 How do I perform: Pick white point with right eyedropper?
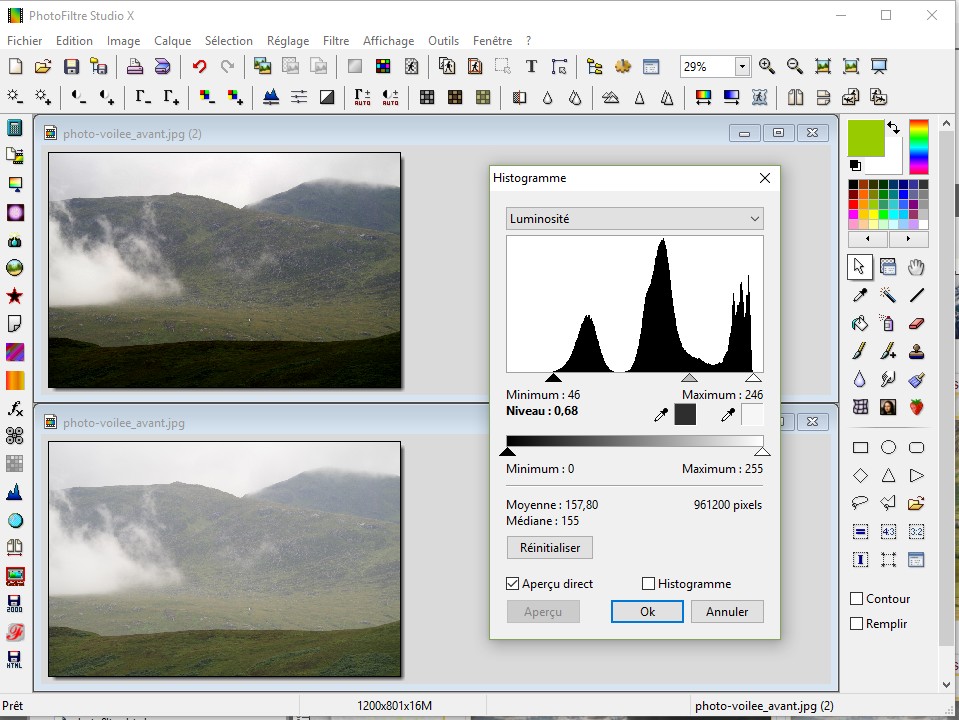tap(728, 415)
